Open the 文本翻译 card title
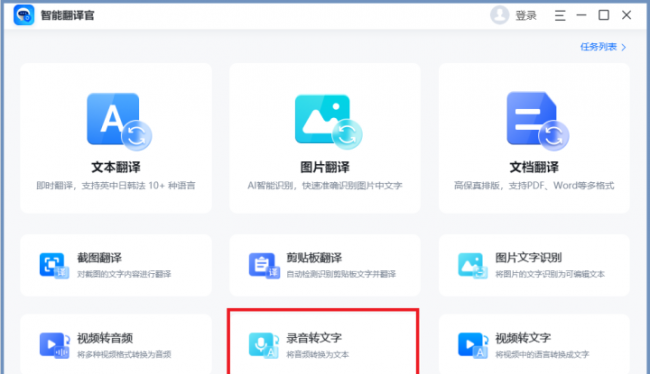The image size is (650, 374). (x=116, y=167)
